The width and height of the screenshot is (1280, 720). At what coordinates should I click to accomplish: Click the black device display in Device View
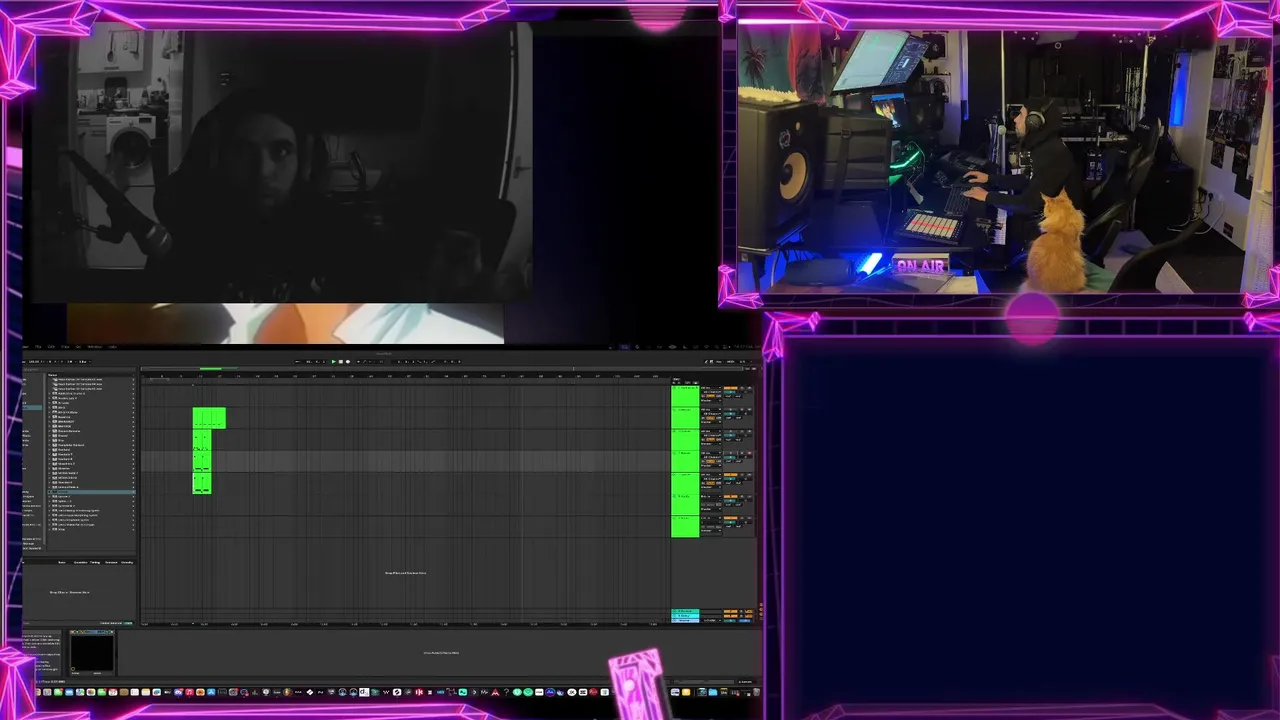click(x=91, y=654)
